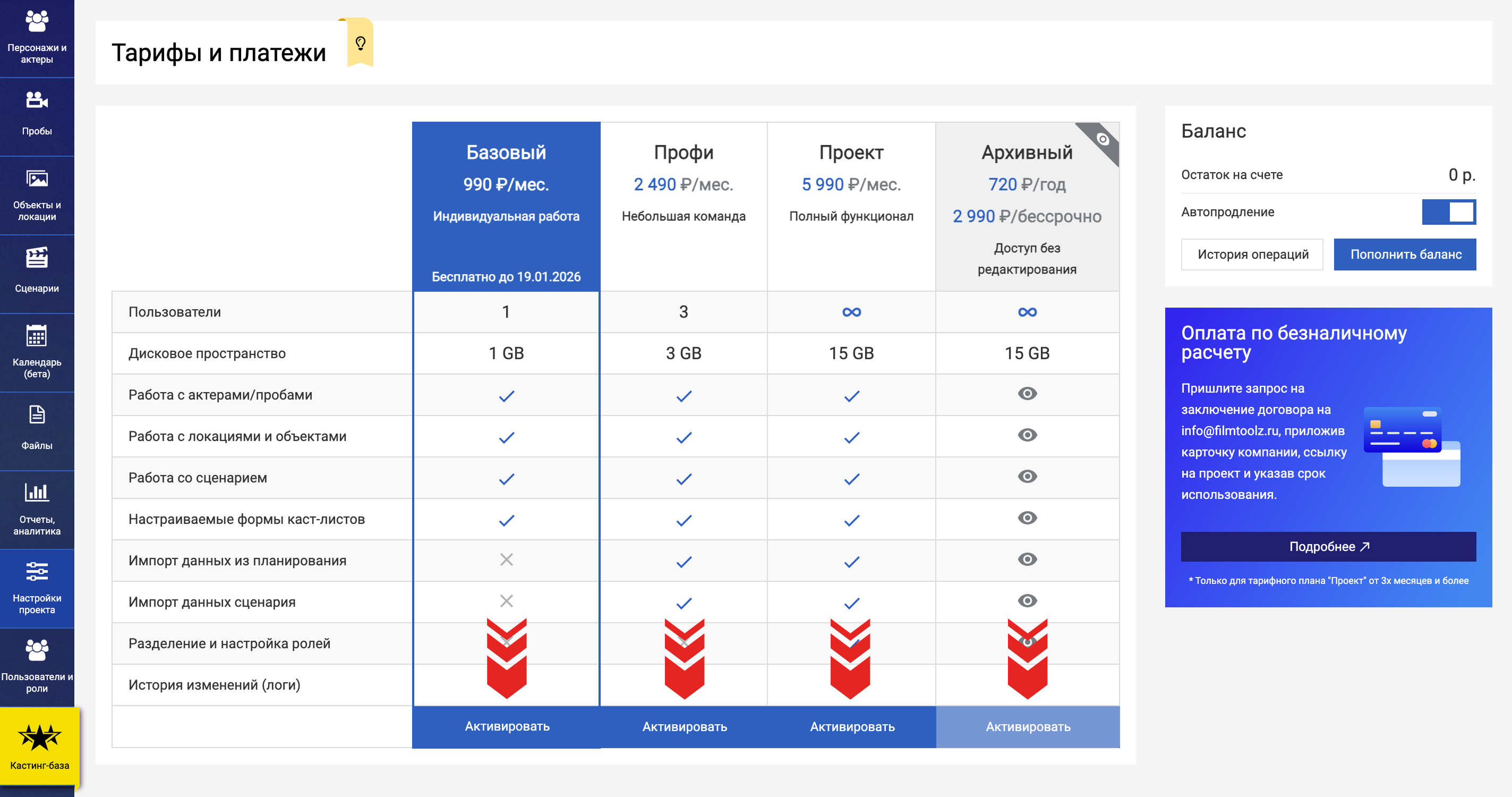Toggle the Автопродление switch
Screen dimensions: 1512x797
click(x=1448, y=212)
